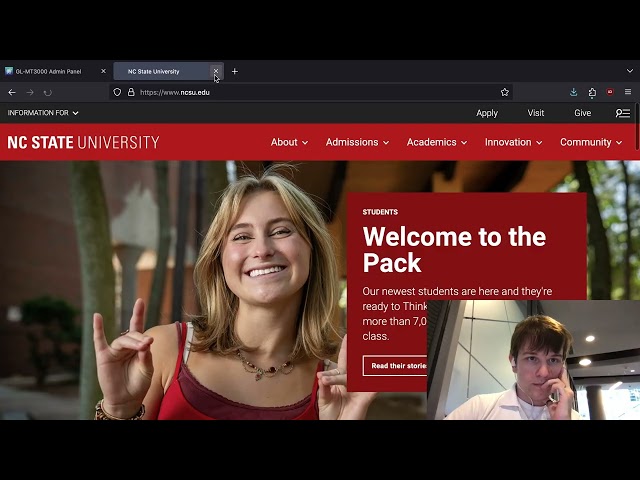Open the site search and menu icon
The height and width of the screenshot is (480, 640).
click(x=623, y=113)
